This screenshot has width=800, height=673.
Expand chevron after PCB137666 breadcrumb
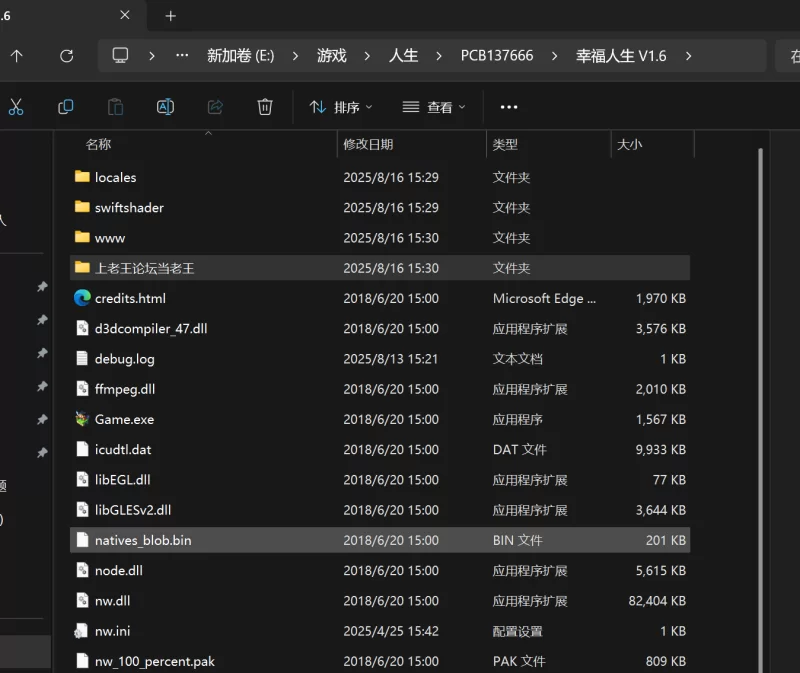[x=555, y=56]
